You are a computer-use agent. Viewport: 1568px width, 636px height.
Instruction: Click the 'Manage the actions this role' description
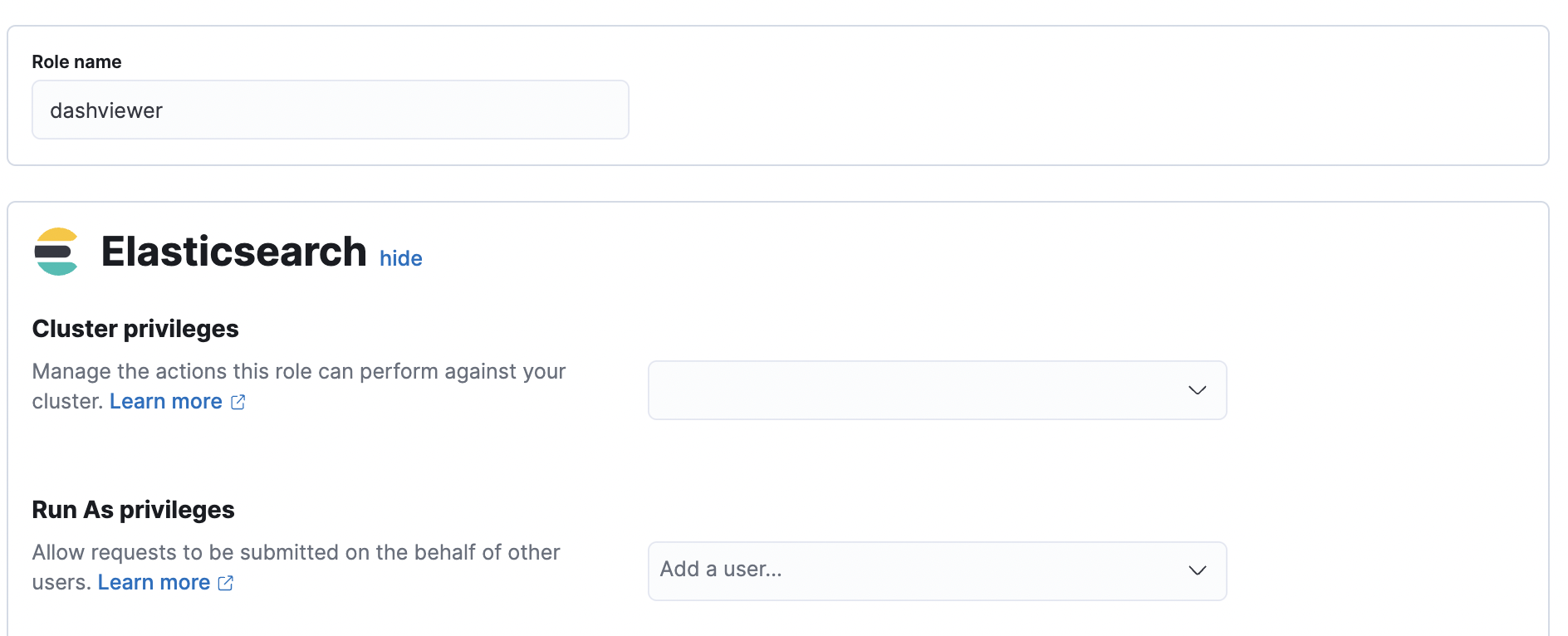(x=299, y=386)
